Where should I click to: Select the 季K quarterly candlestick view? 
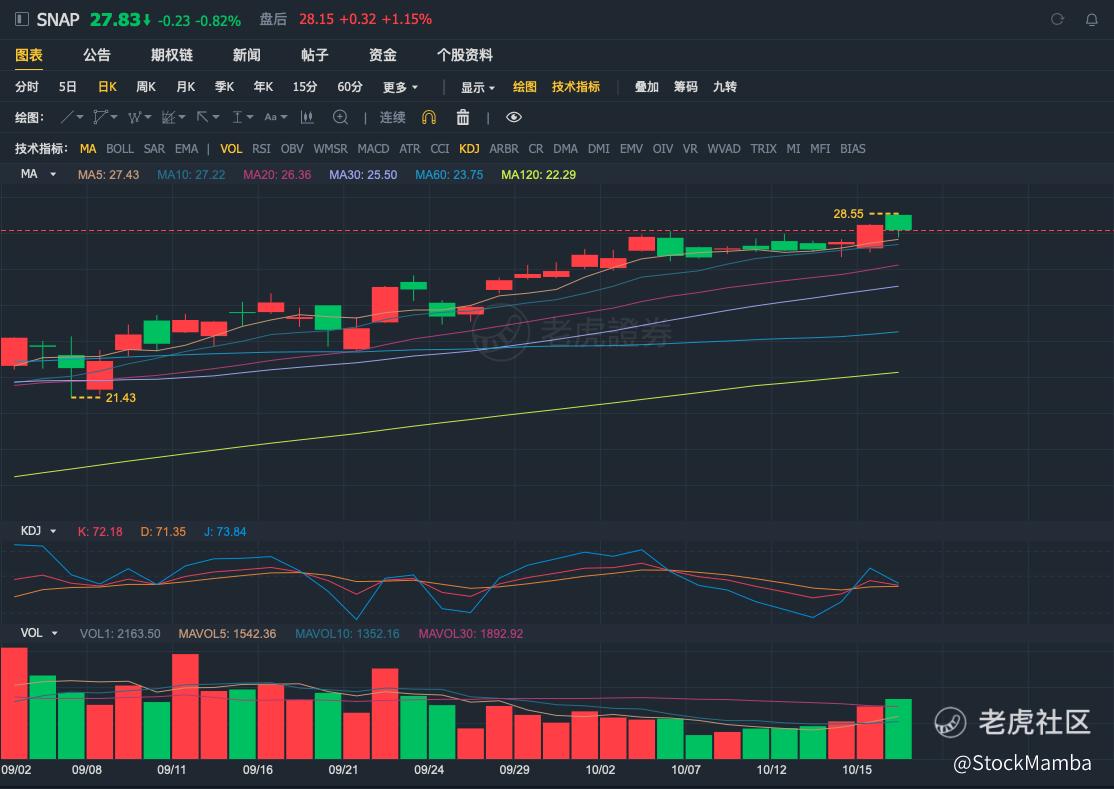(225, 87)
